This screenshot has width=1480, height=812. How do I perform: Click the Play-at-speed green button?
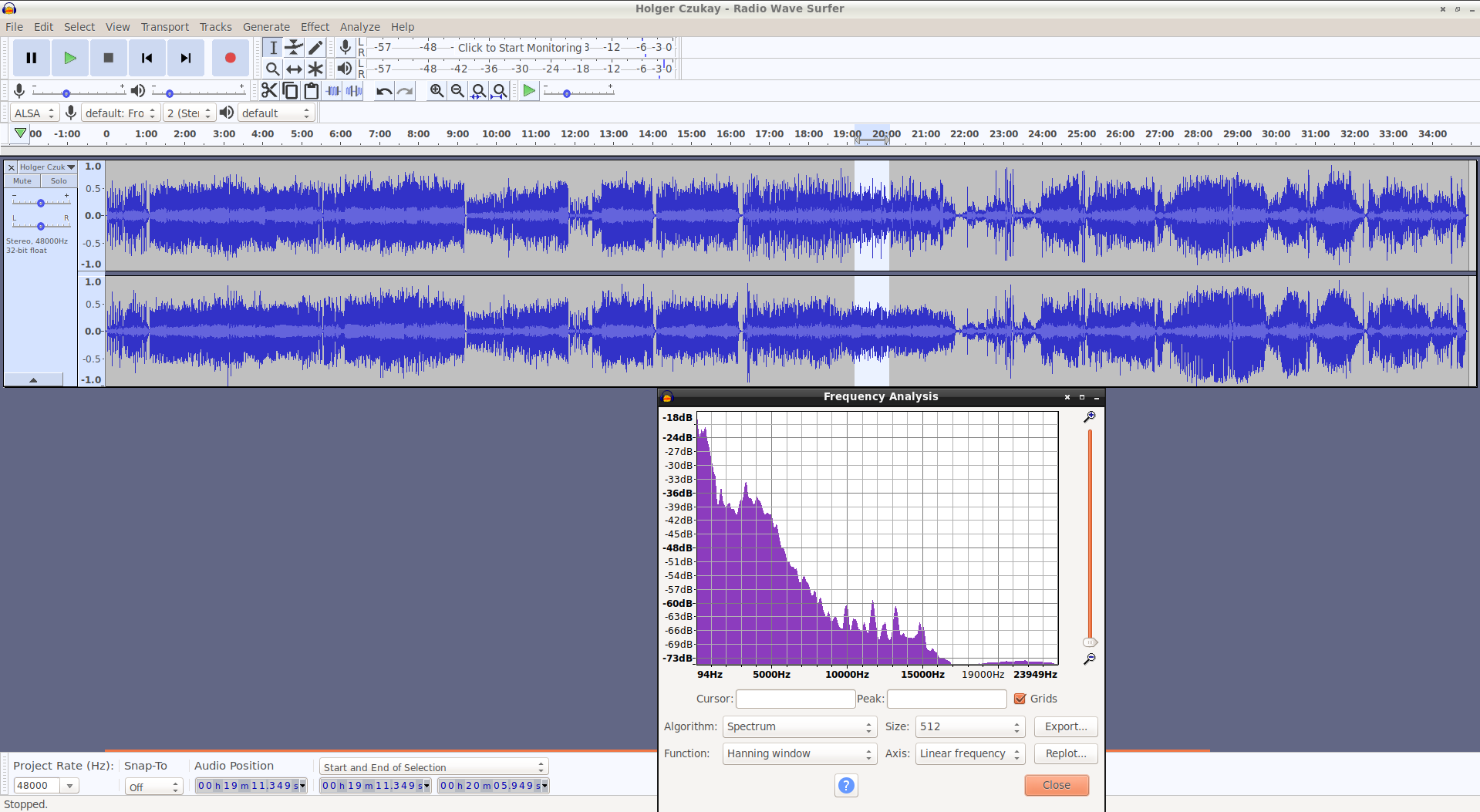coord(529,91)
